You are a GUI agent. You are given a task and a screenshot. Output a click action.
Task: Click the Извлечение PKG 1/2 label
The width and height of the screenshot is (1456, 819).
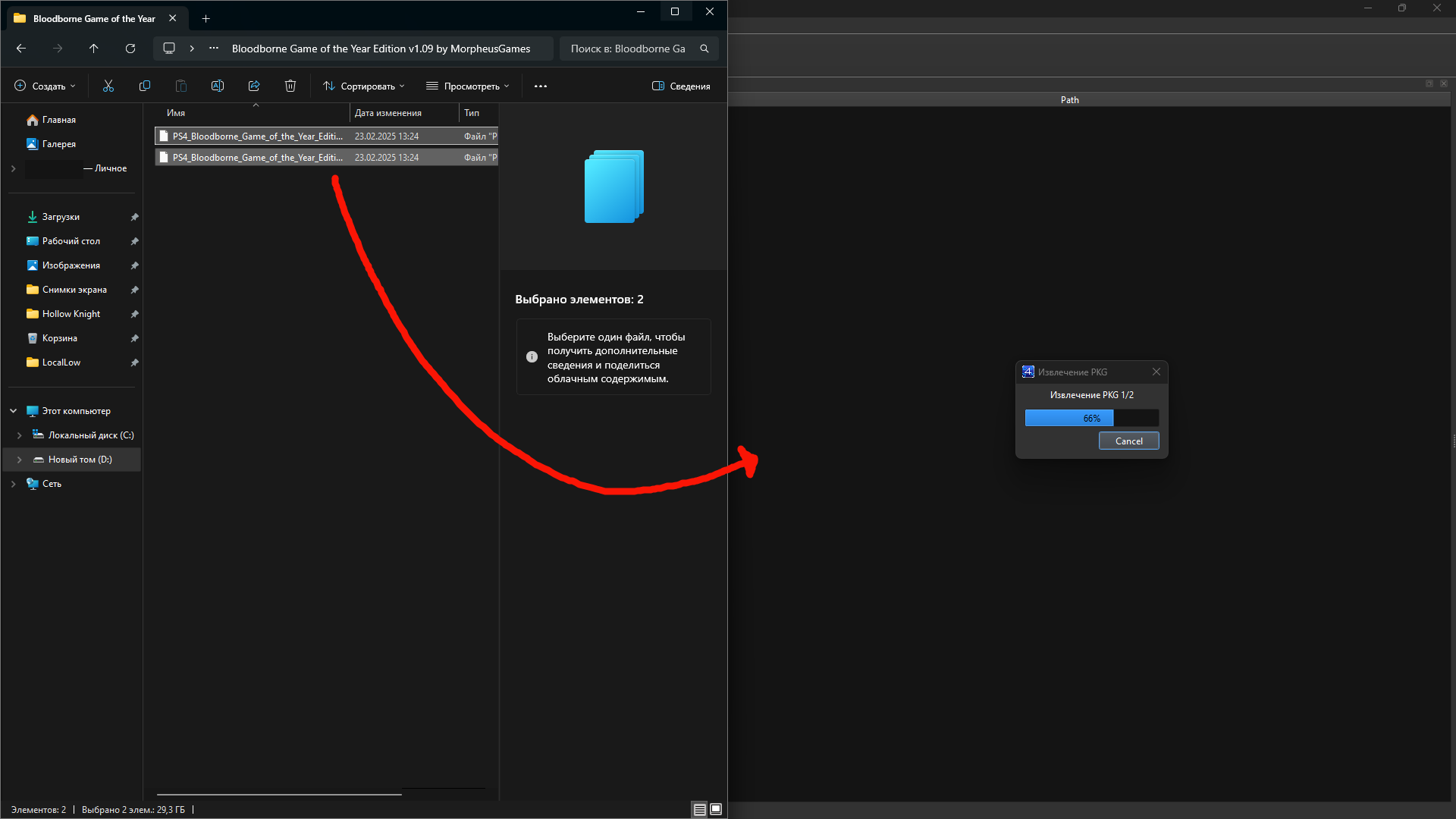pyautogui.click(x=1092, y=395)
